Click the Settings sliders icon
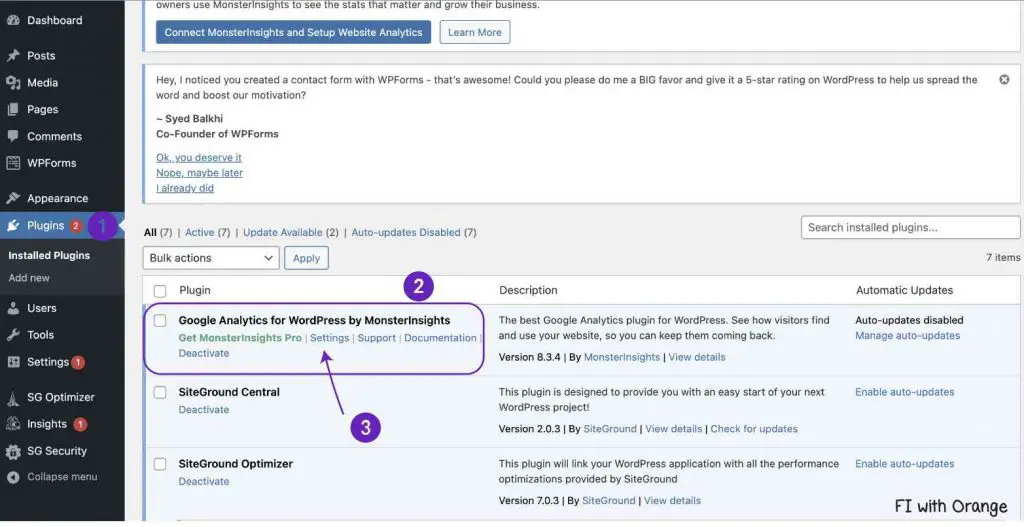1024x527 pixels. 13,362
